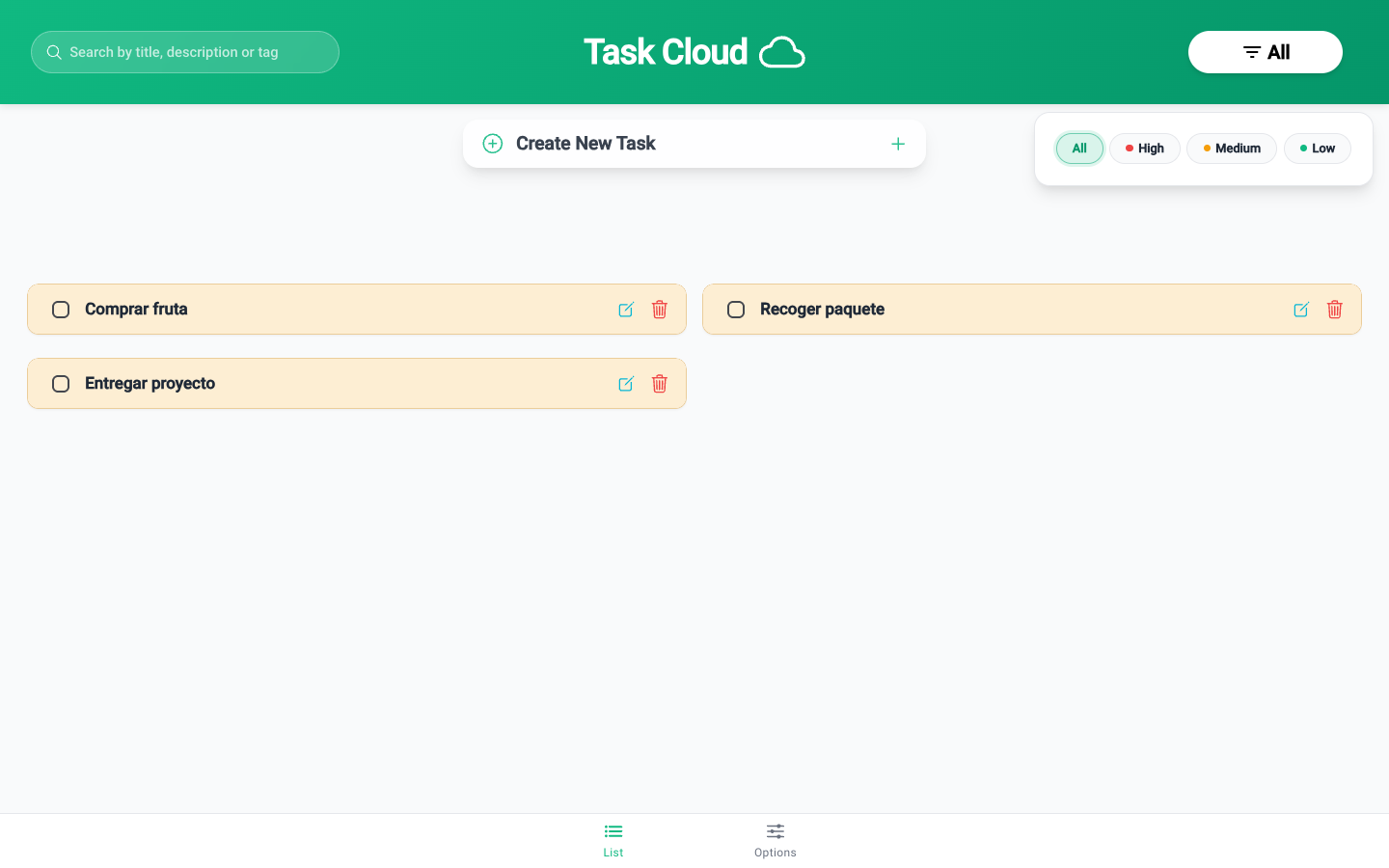Edit the Recoger paquete task
Screen dimensions: 1389x868
click(x=1301, y=310)
